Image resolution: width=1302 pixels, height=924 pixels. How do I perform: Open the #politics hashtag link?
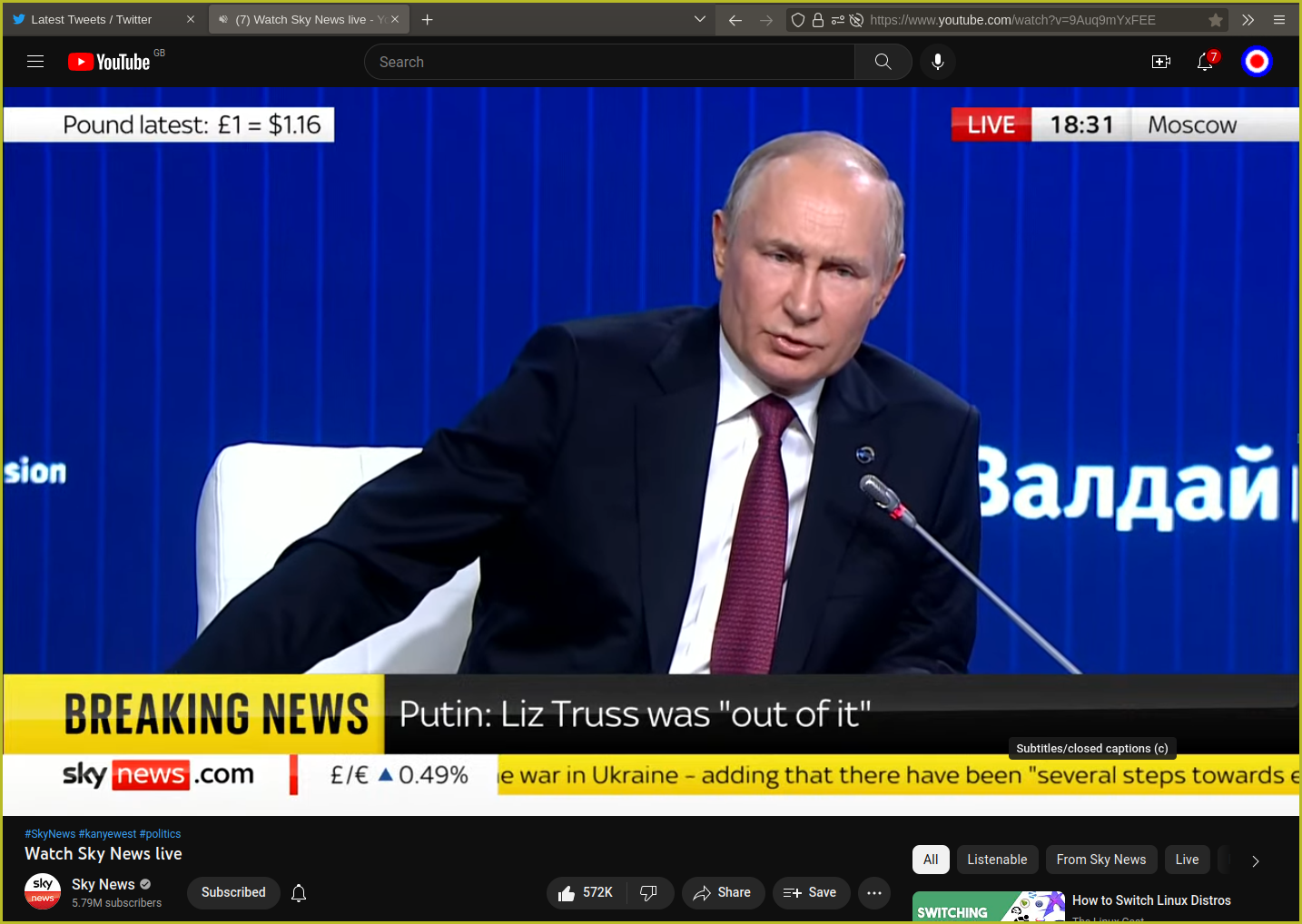tap(160, 834)
